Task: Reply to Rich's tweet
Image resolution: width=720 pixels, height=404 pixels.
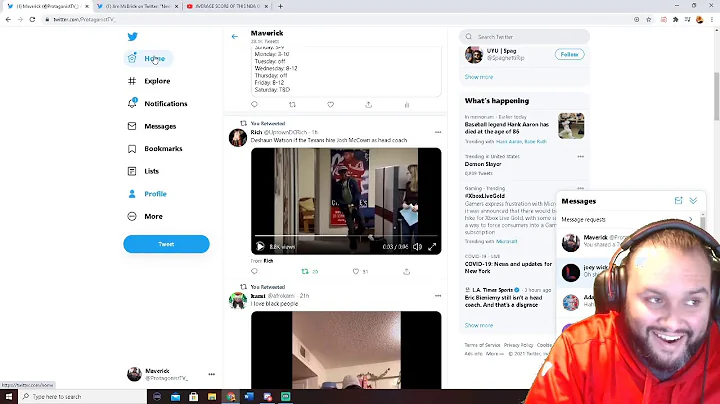Action: pos(254,271)
